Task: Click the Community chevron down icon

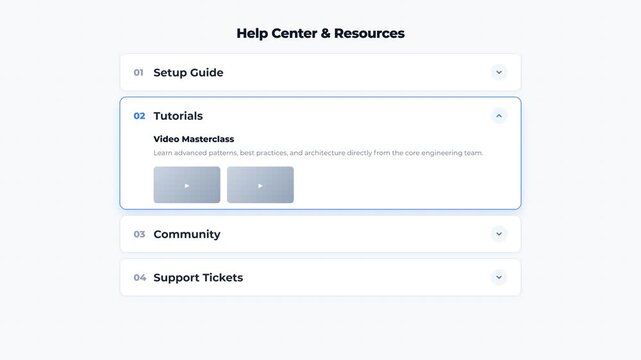Action: point(499,234)
